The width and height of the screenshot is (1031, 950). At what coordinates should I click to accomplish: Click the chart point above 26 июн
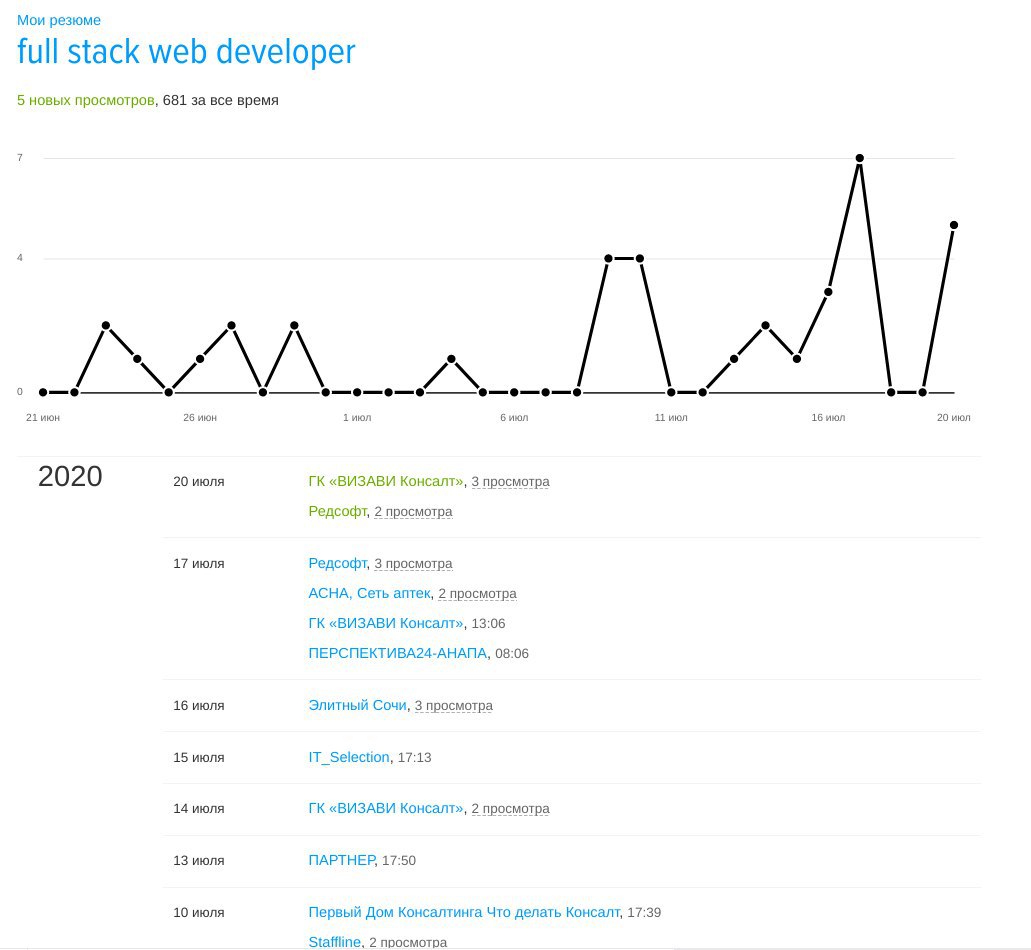[x=200, y=359]
